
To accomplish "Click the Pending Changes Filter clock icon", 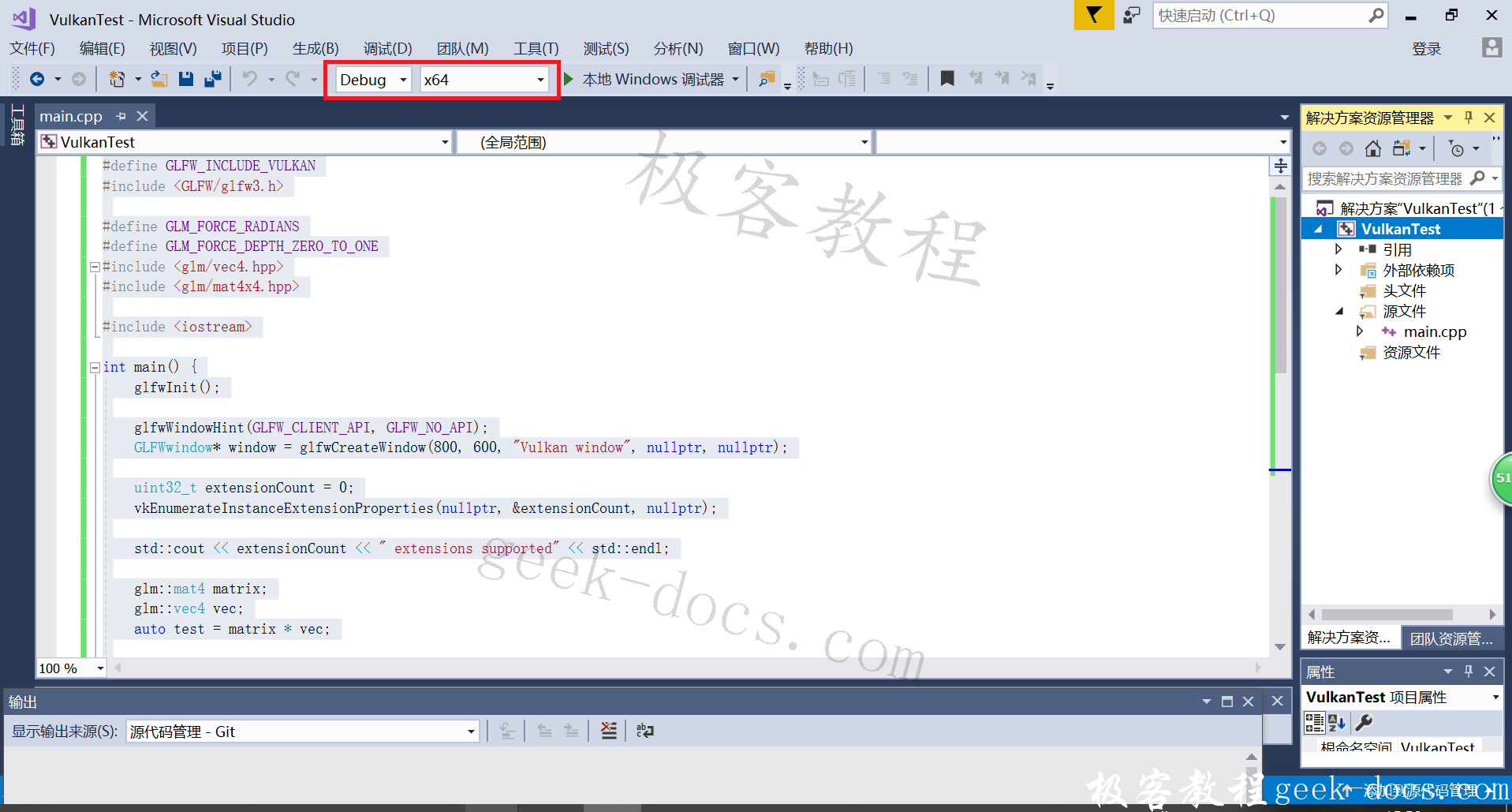I will (x=1457, y=148).
